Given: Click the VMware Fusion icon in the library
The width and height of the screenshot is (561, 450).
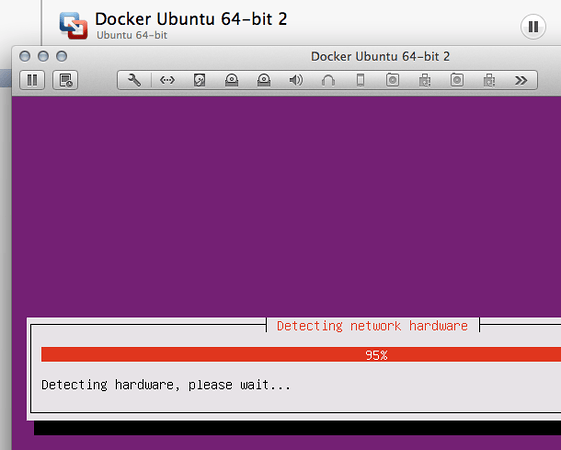Looking at the screenshot, I should [73, 25].
